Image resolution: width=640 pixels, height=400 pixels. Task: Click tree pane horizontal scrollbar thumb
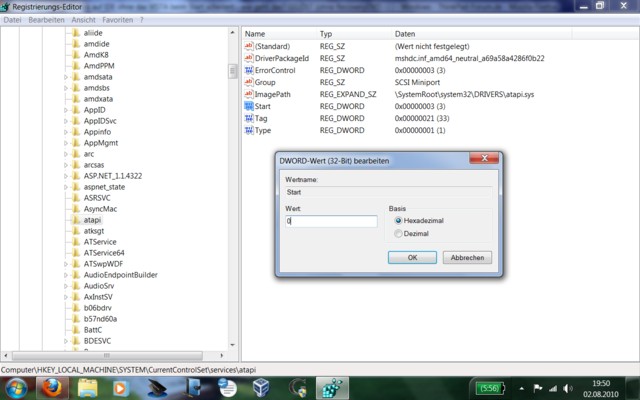107,356
